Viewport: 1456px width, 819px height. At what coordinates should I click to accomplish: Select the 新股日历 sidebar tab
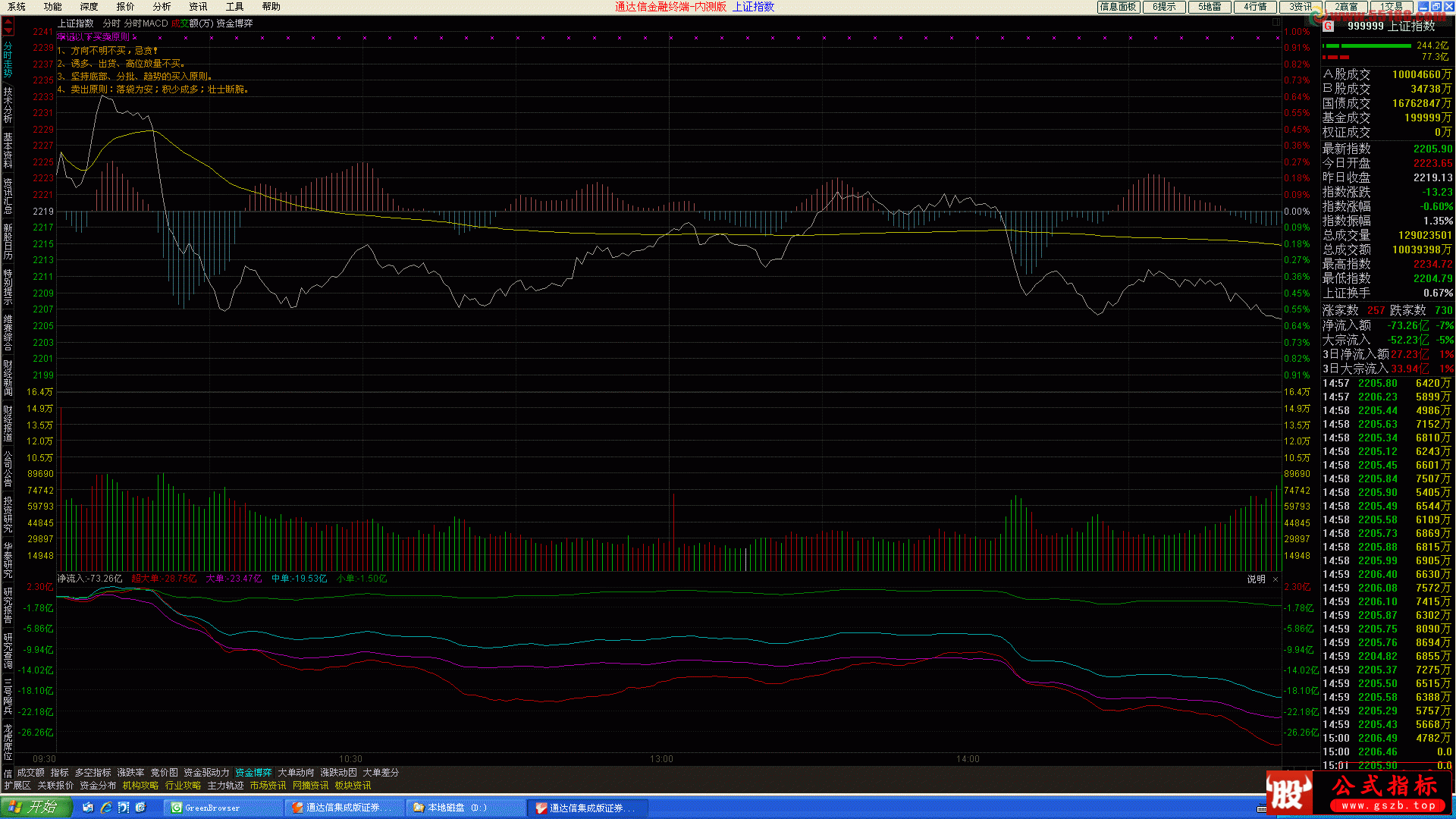point(8,241)
